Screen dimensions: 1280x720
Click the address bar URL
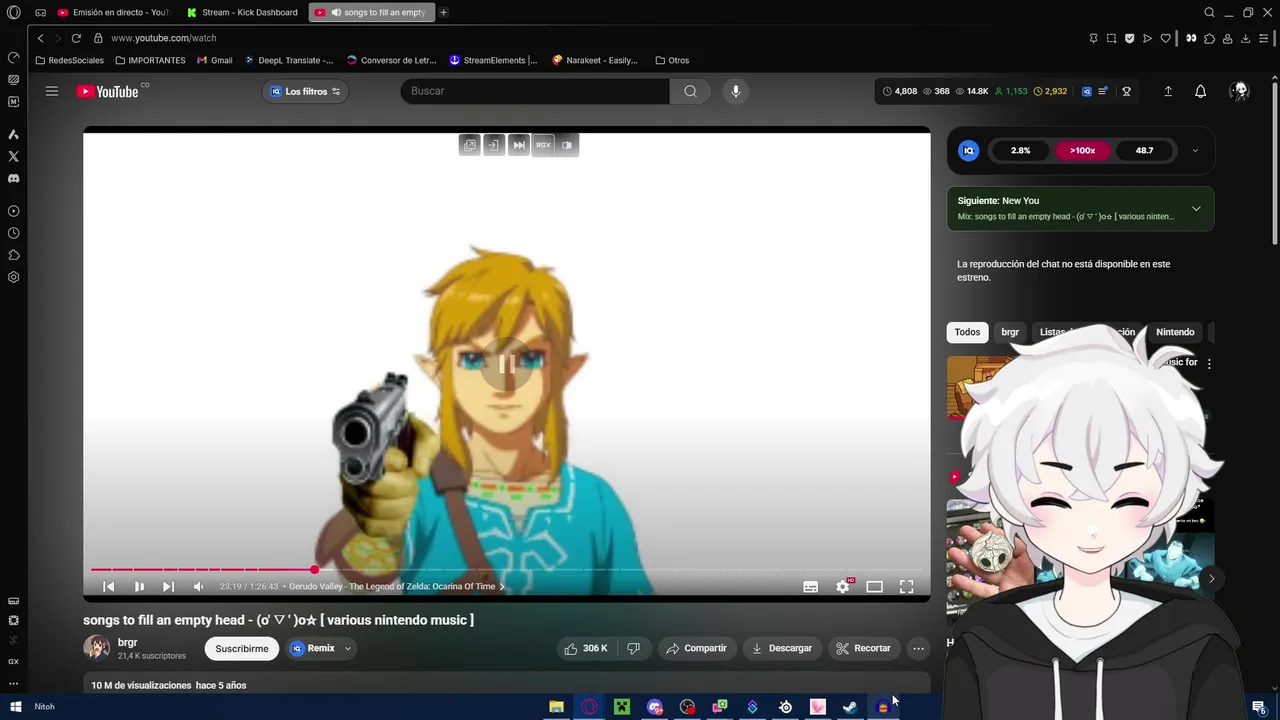click(163, 38)
